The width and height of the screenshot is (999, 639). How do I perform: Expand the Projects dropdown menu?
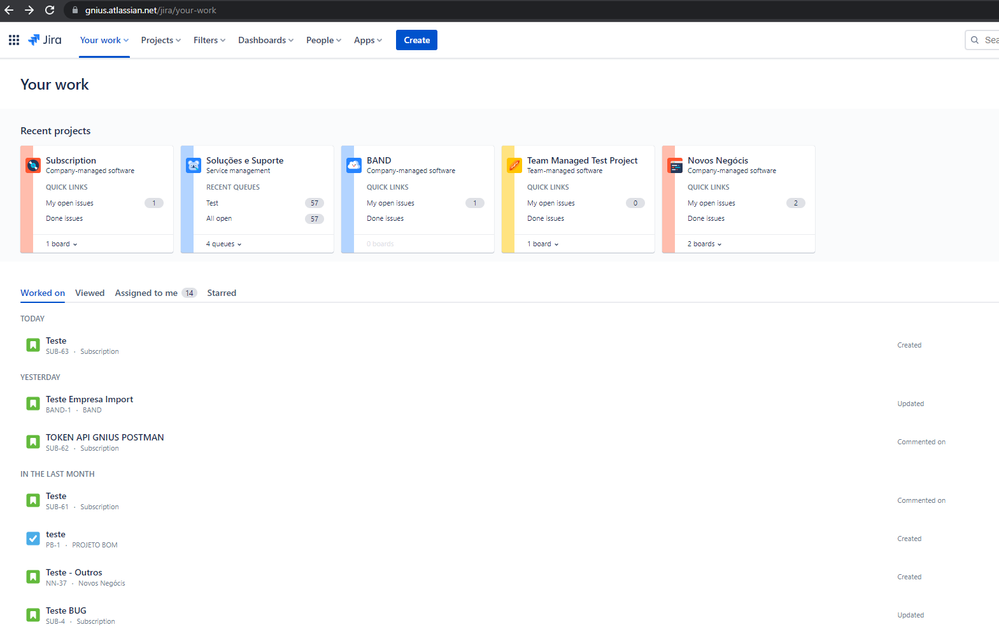(161, 40)
